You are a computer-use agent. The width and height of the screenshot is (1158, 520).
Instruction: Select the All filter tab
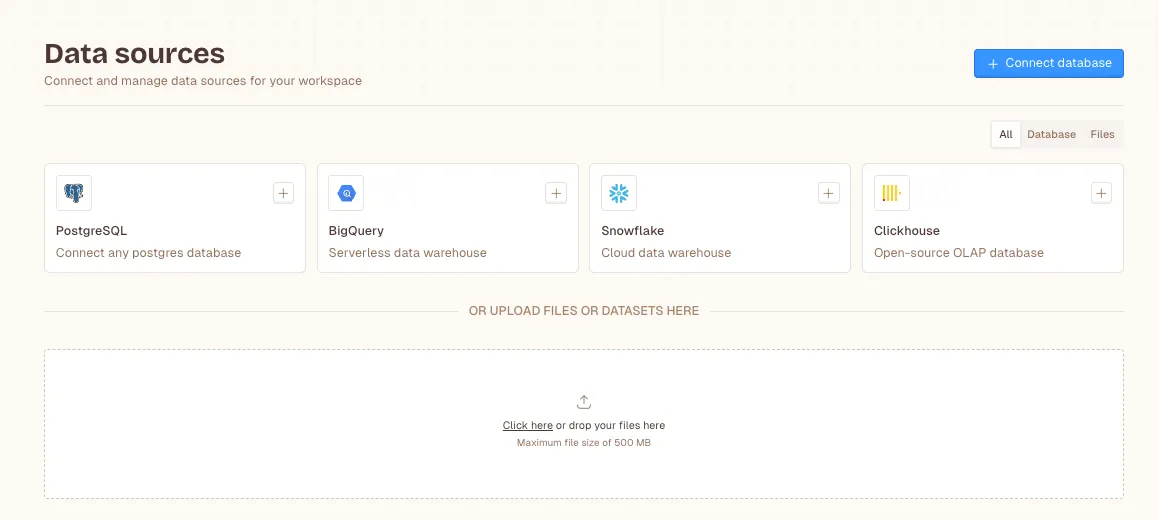pos(1006,134)
